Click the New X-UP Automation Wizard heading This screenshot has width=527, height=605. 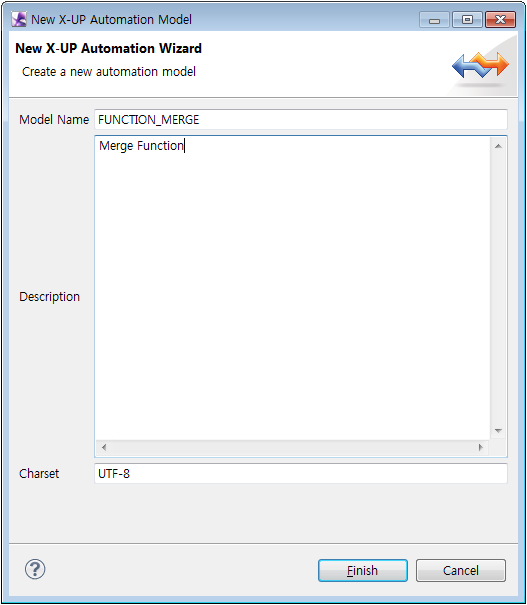pos(108,48)
